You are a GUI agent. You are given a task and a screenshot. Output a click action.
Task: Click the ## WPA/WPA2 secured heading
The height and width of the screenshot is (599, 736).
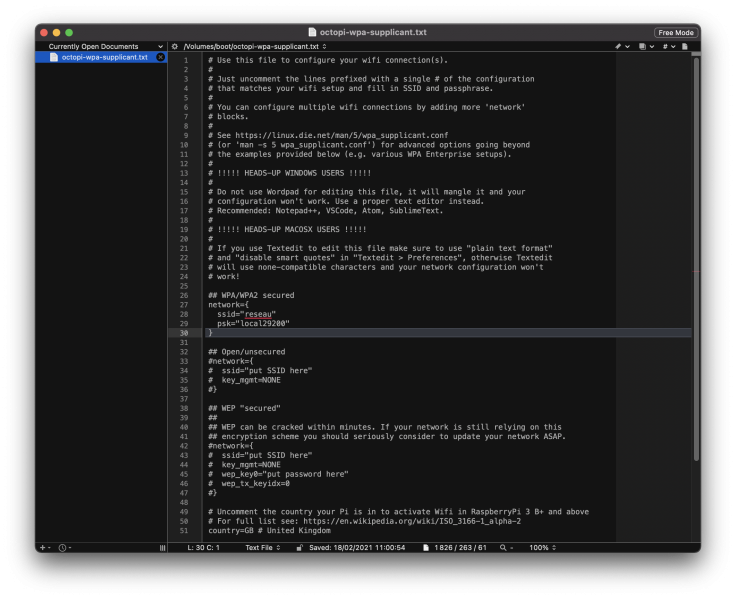(x=251, y=295)
